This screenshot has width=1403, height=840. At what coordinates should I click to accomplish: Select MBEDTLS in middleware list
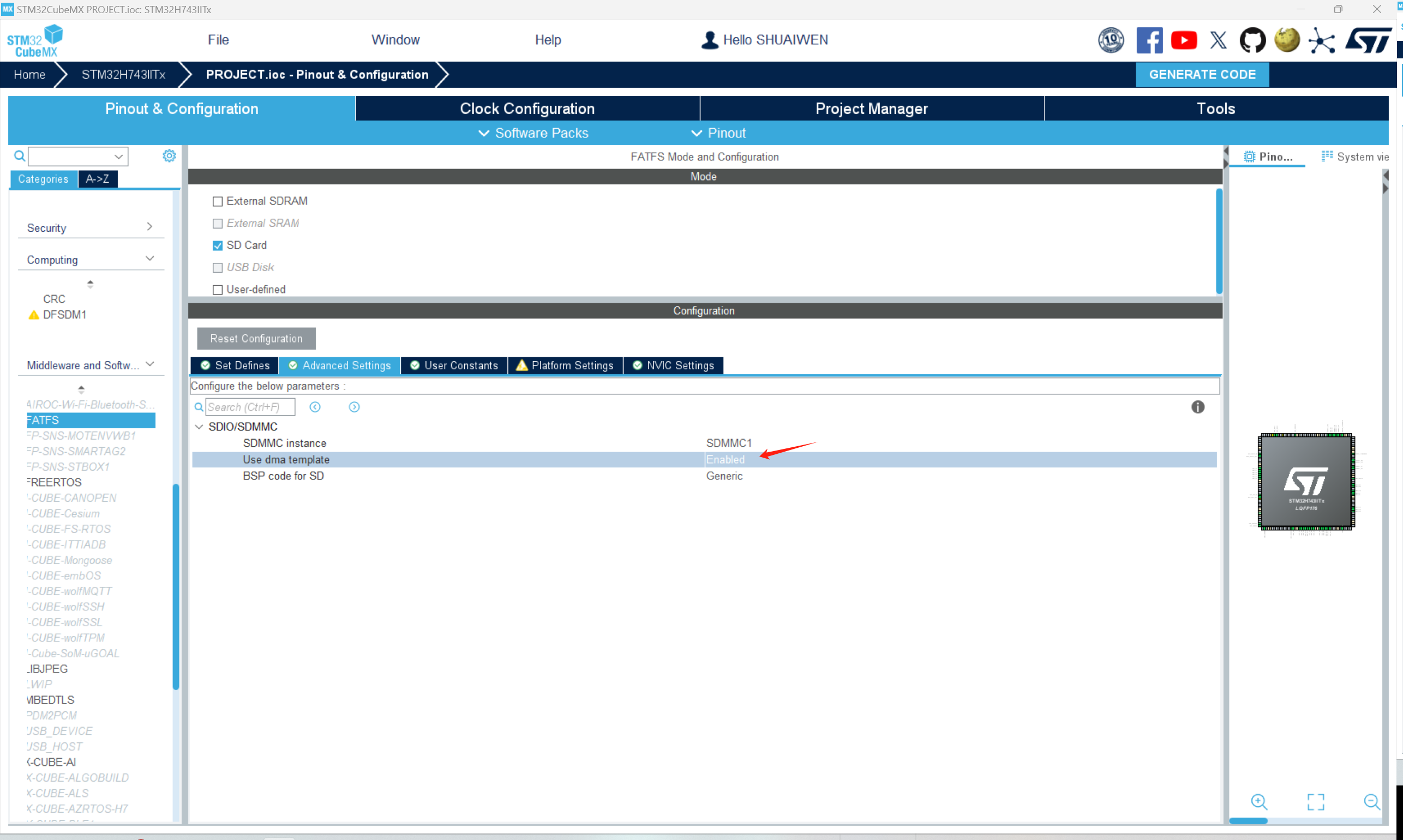point(50,700)
